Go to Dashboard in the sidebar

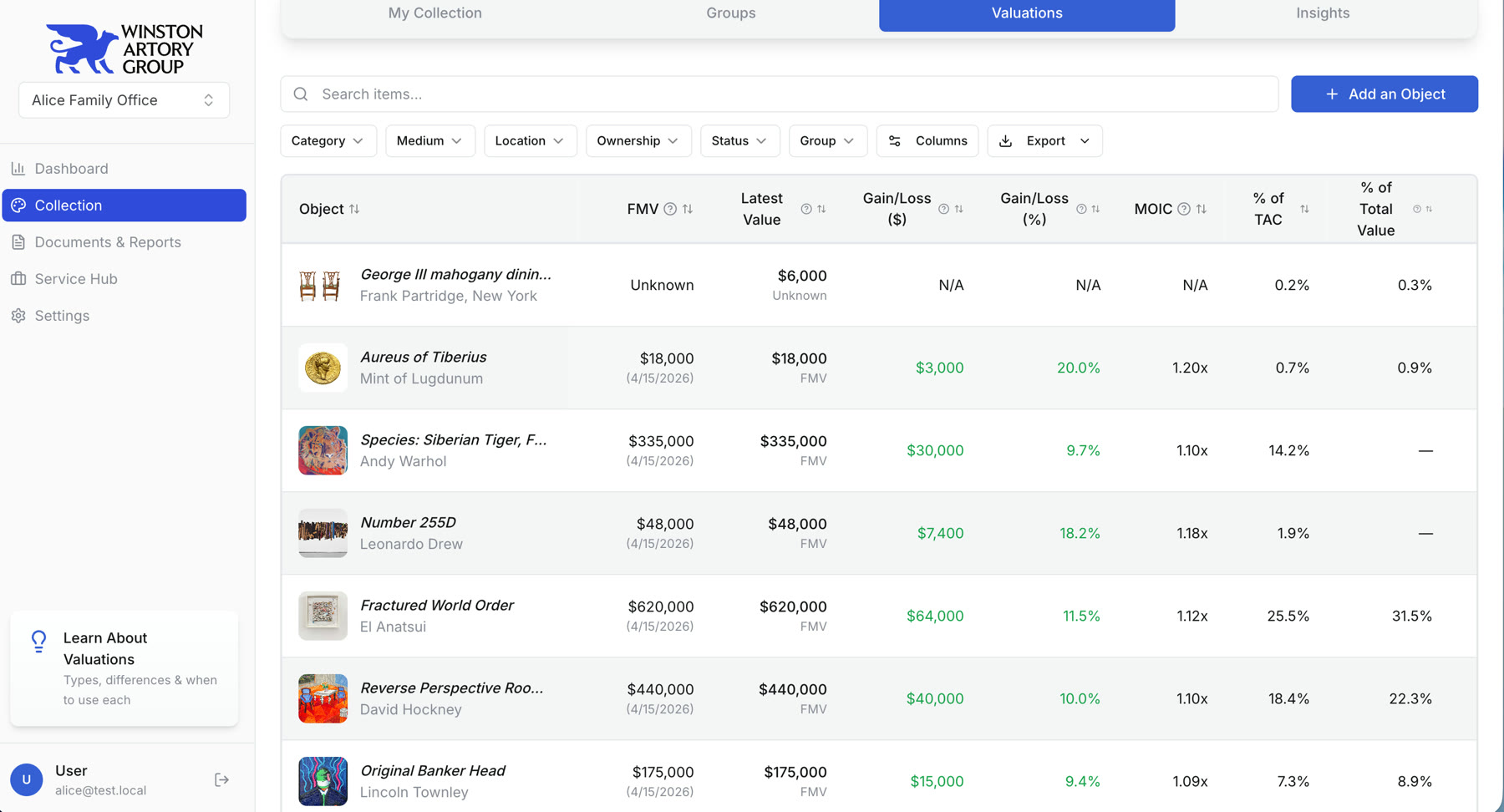[x=124, y=169]
